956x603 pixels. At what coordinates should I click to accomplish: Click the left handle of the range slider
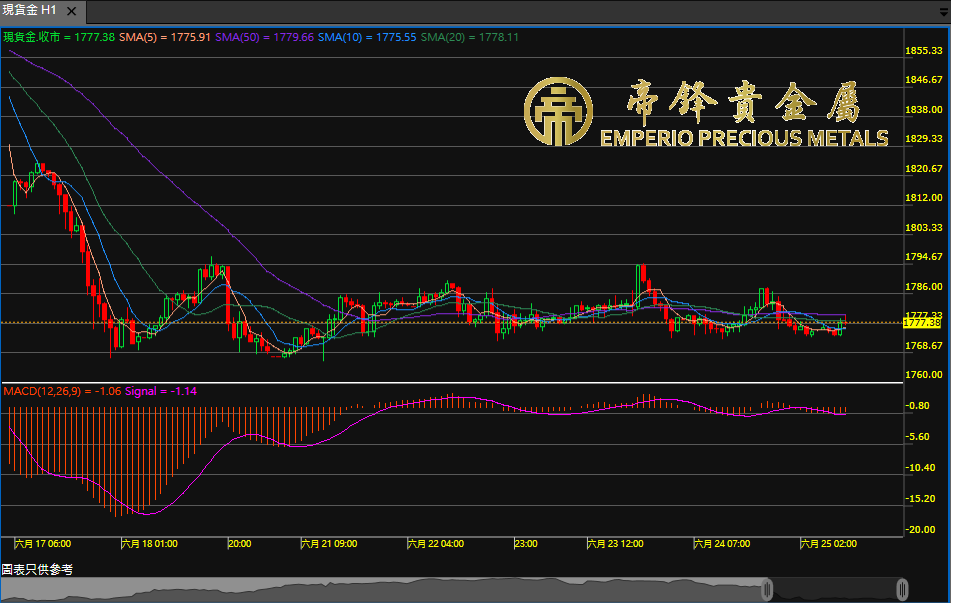pos(768,589)
